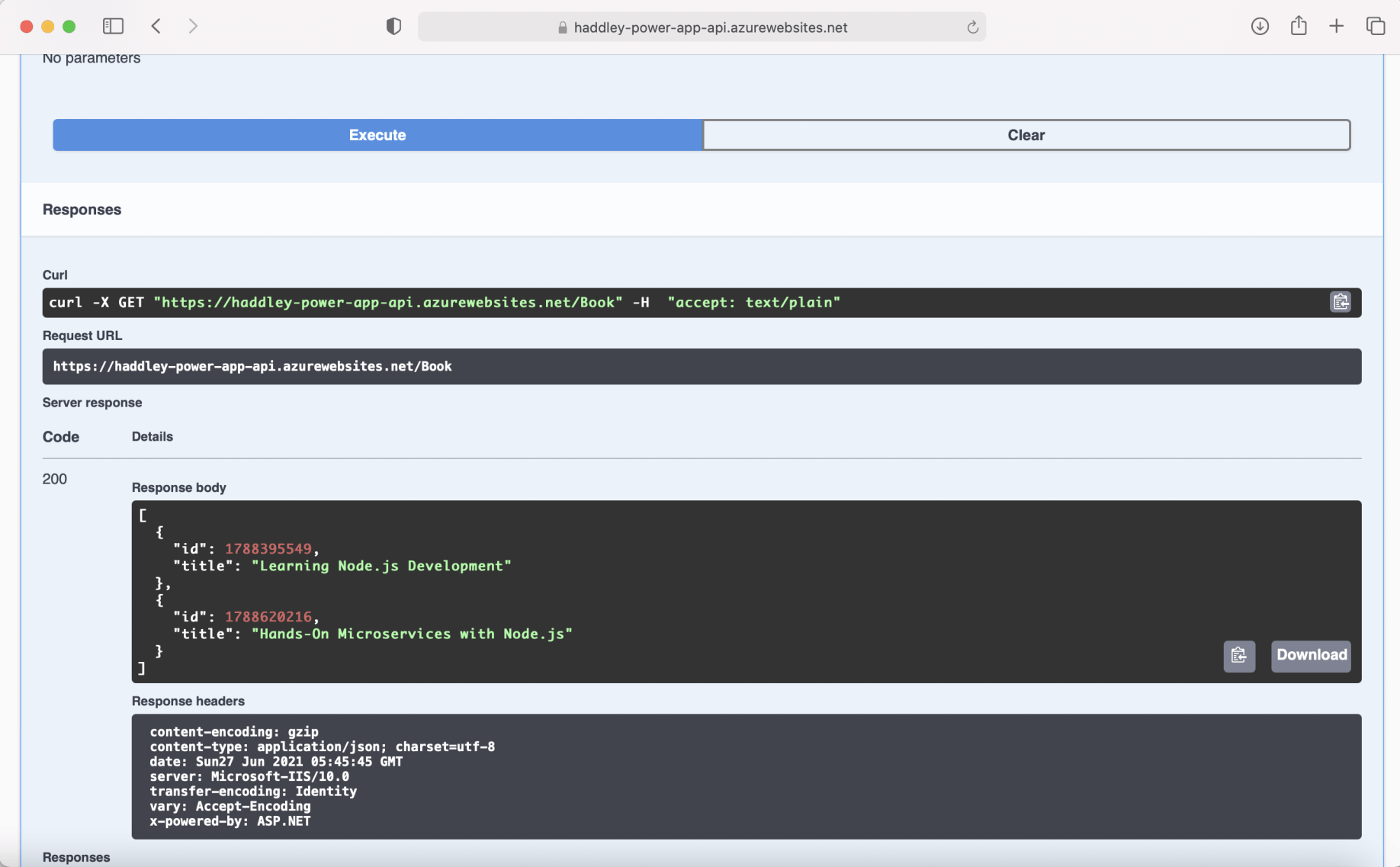Download the response body
1400x867 pixels.
tap(1311, 656)
